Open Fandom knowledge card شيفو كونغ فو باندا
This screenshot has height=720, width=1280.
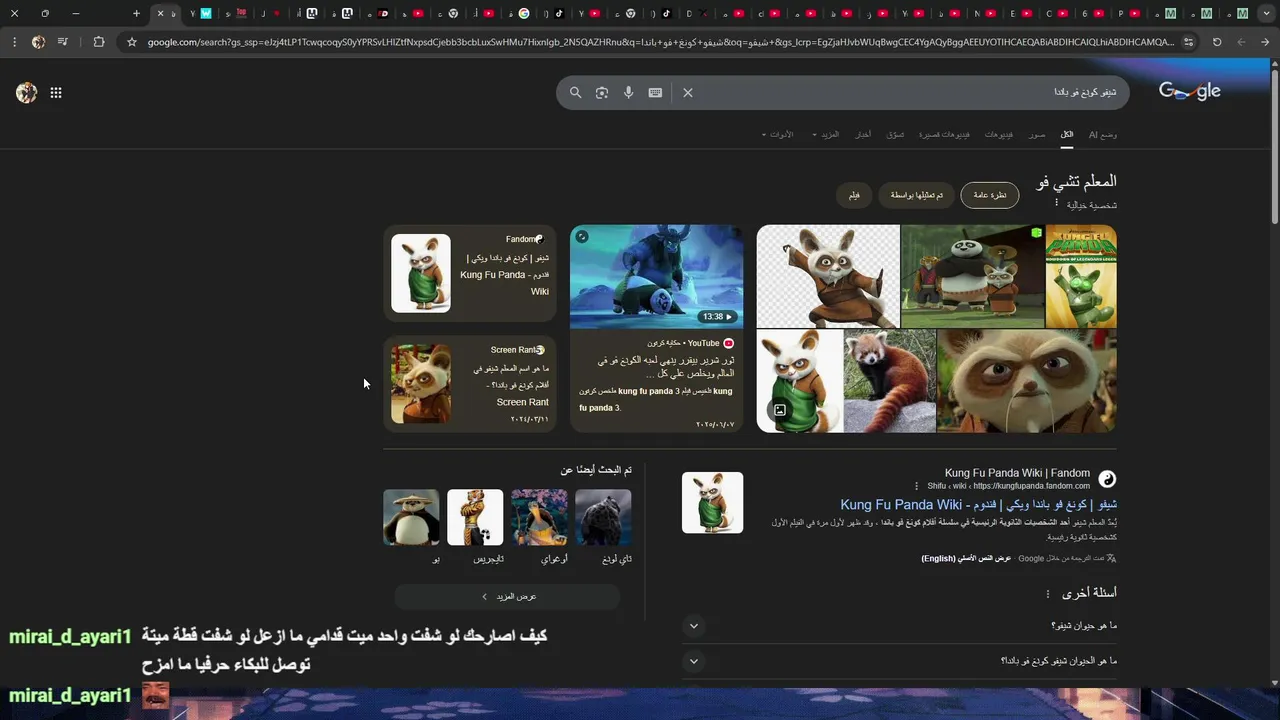[x=470, y=273]
